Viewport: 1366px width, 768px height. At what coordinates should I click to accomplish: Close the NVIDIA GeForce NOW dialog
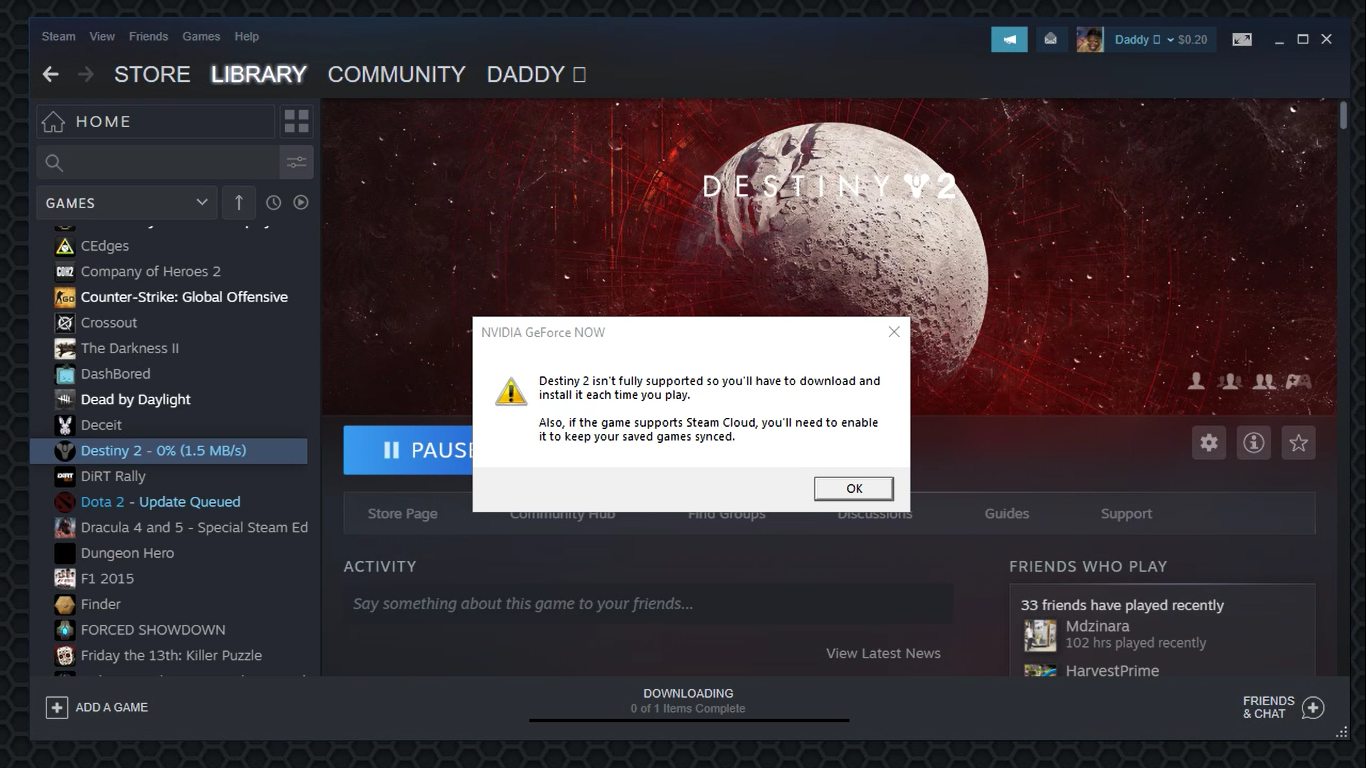click(894, 332)
